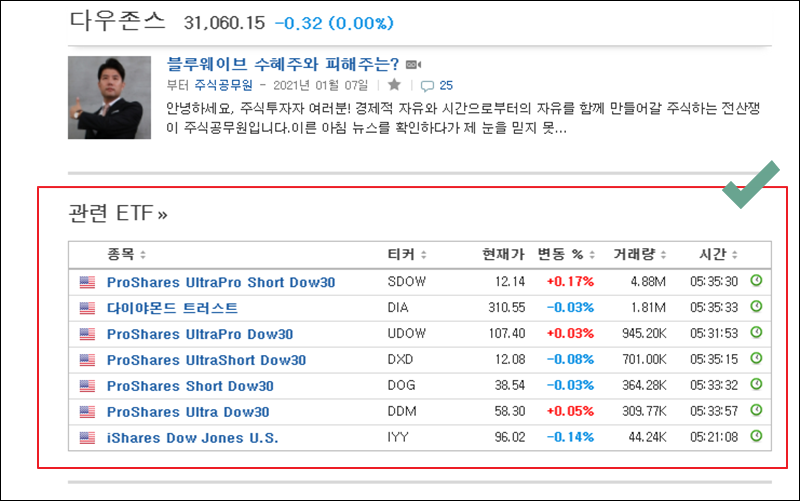The width and height of the screenshot is (800, 501).
Task: Click green clock icon in UDOW row
Action: tap(756, 332)
